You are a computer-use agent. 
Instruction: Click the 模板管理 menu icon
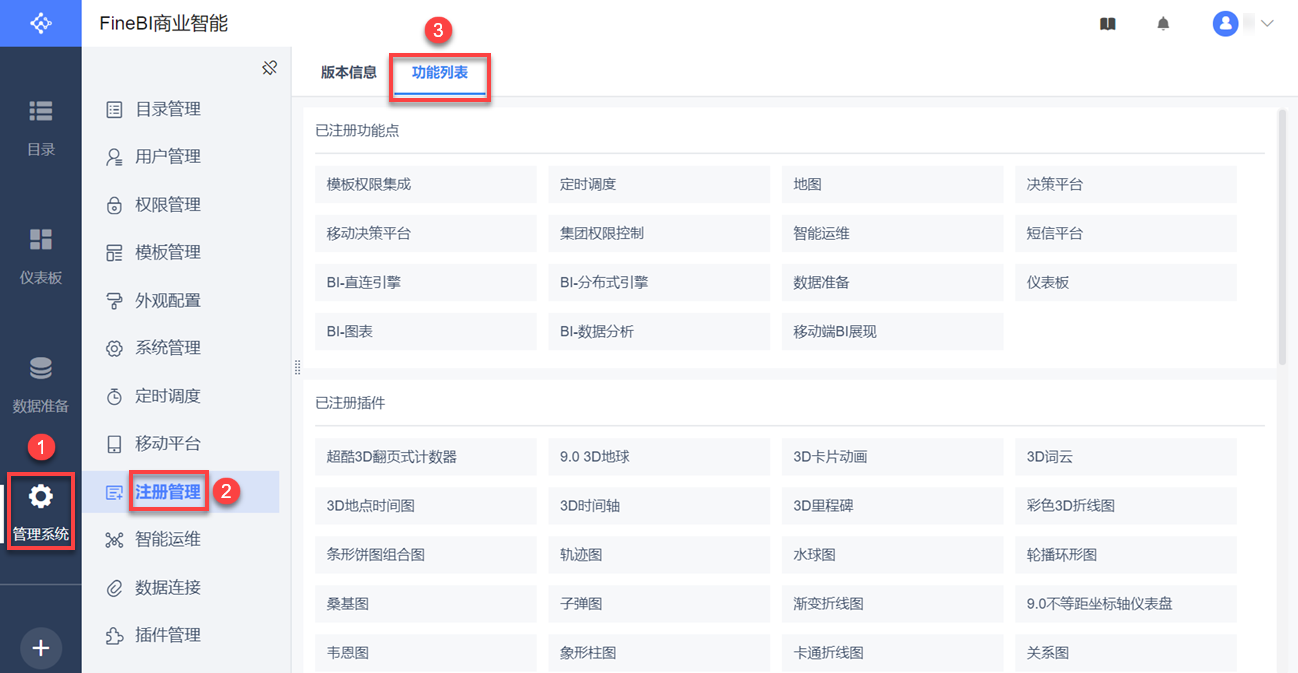tap(114, 253)
